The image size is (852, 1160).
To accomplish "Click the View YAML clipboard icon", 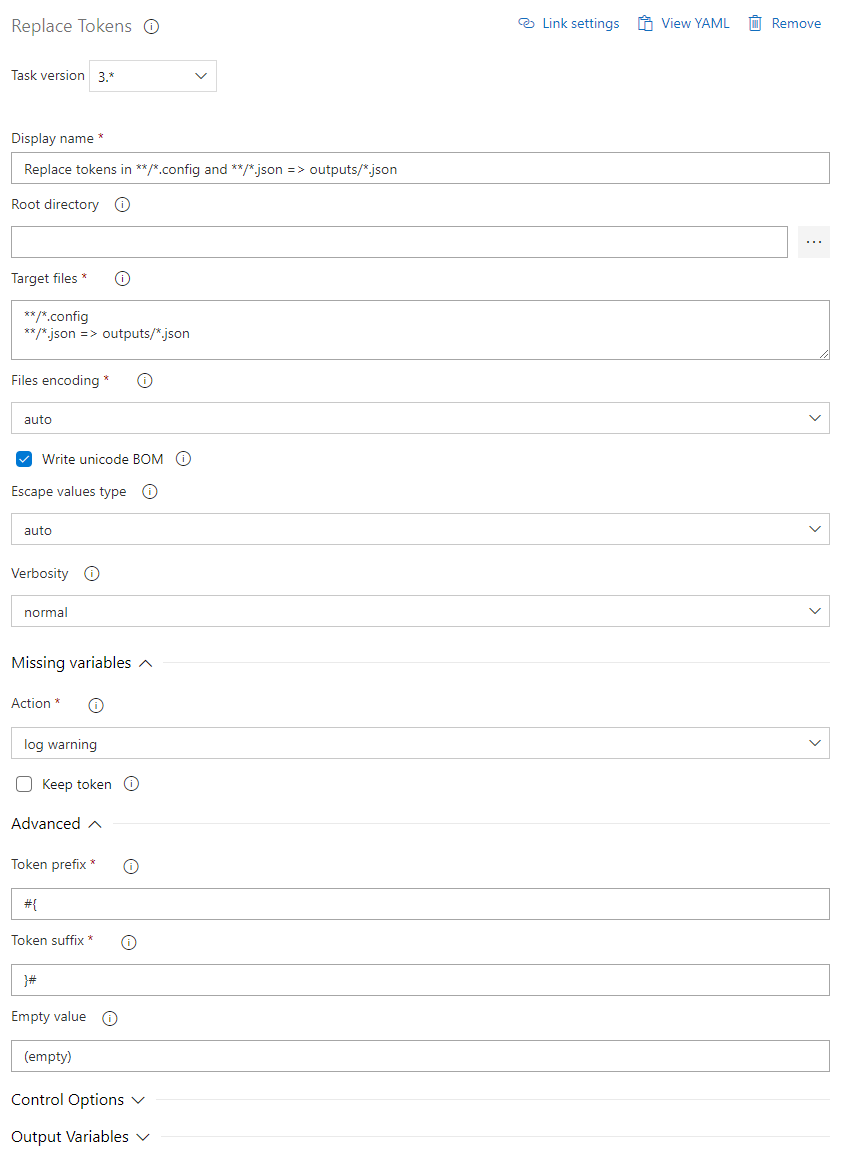I will pos(645,23).
